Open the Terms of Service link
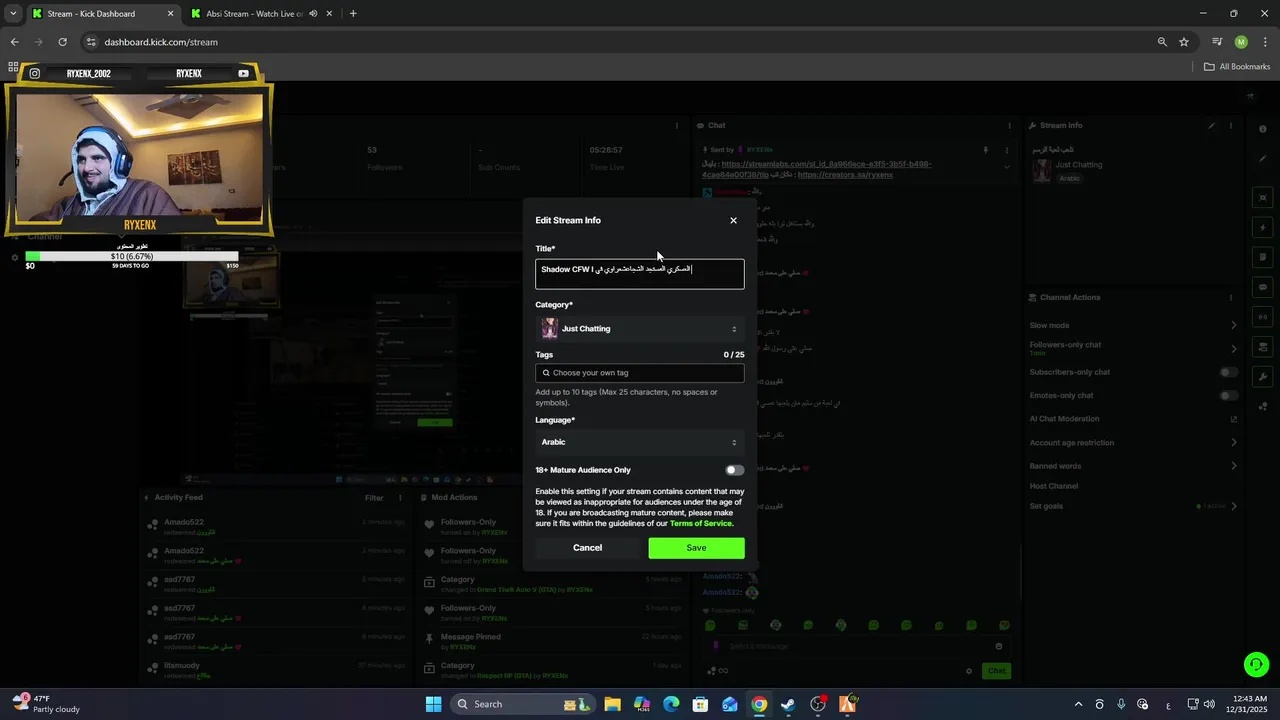1280x720 pixels. [701, 523]
